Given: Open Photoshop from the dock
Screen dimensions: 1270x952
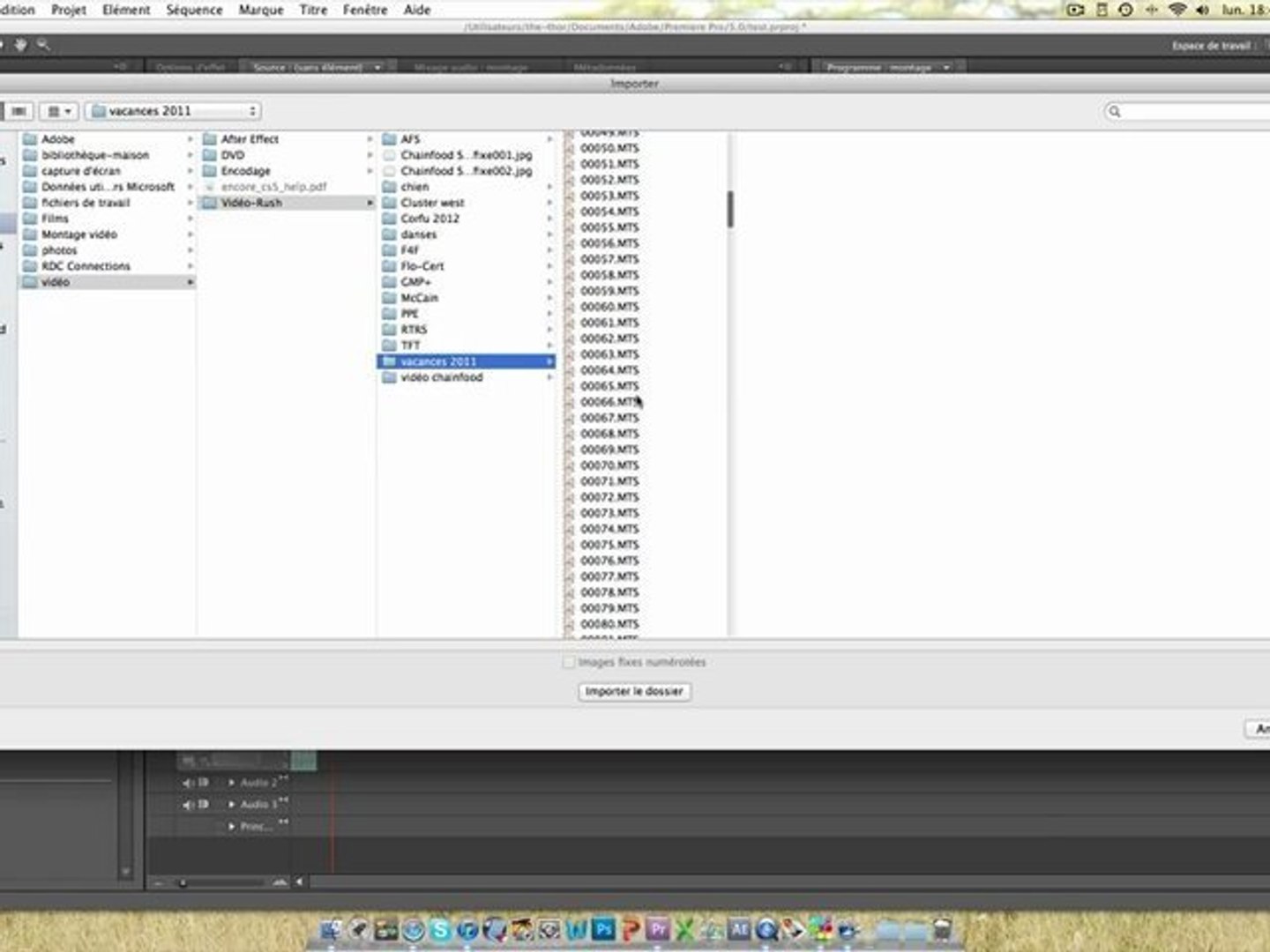Looking at the screenshot, I should coord(603,929).
